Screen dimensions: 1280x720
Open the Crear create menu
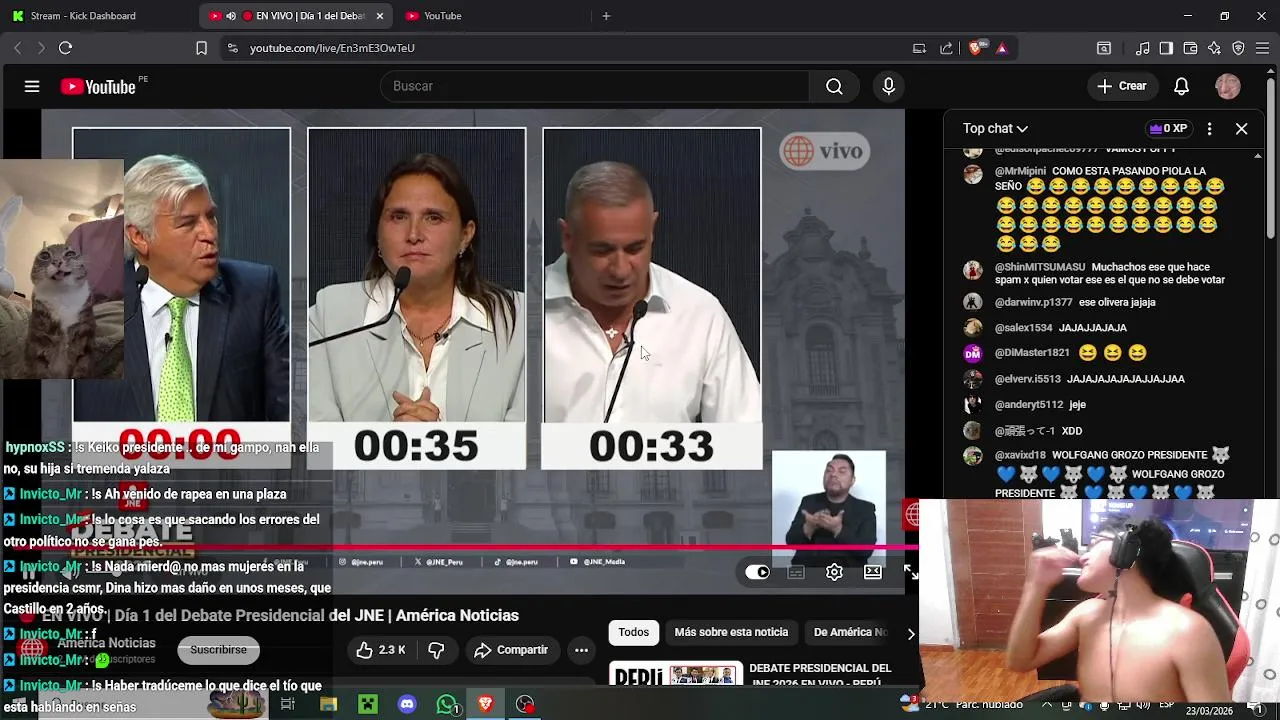point(1121,86)
